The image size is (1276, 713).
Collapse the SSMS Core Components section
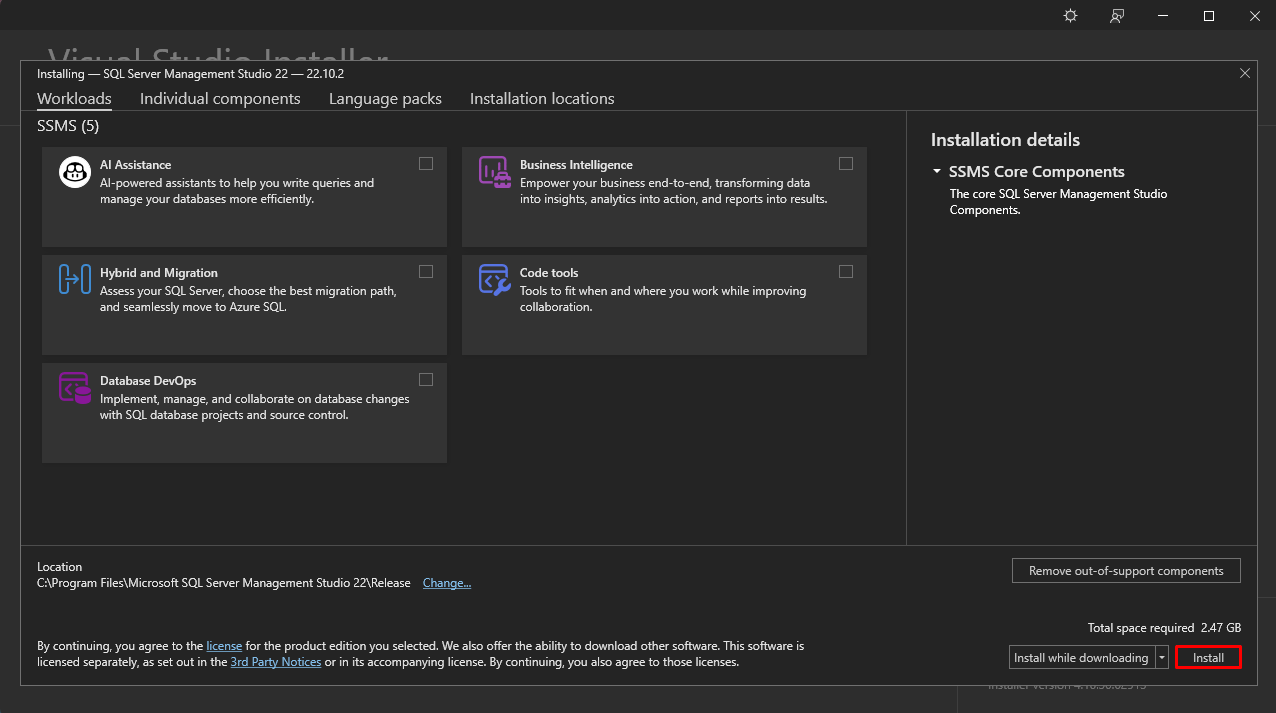[937, 172]
